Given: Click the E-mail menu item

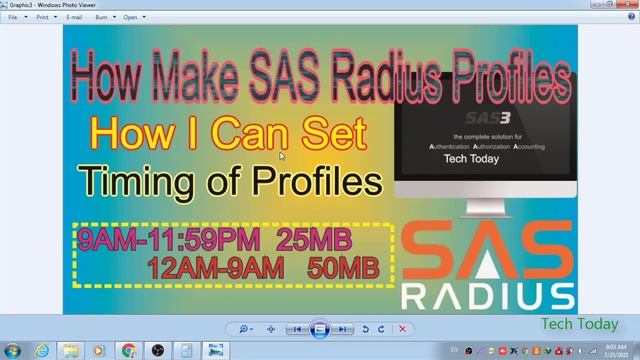Looking at the screenshot, I should click(x=74, y=18).
